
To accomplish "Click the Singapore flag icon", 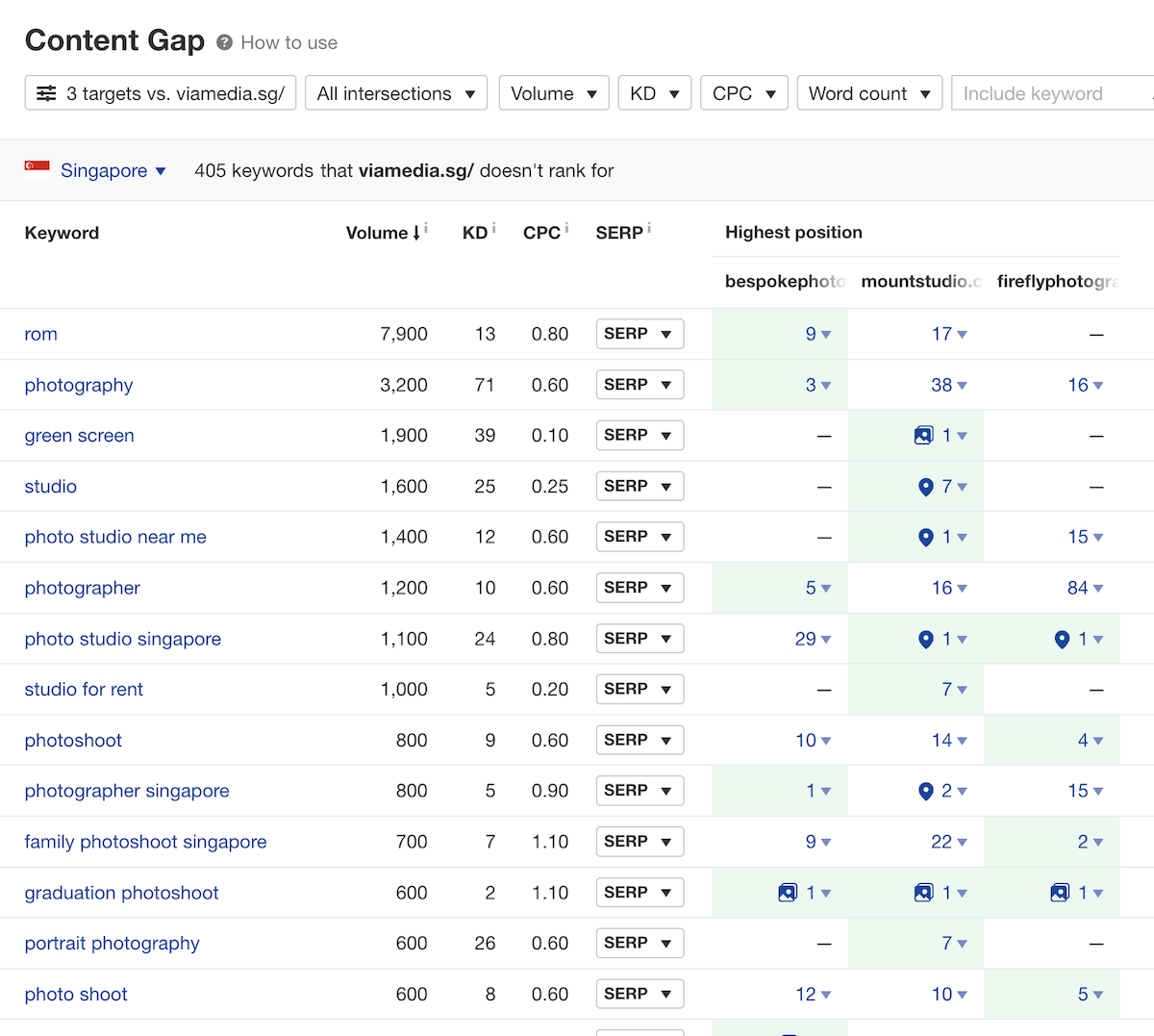I will coord(38,169).
